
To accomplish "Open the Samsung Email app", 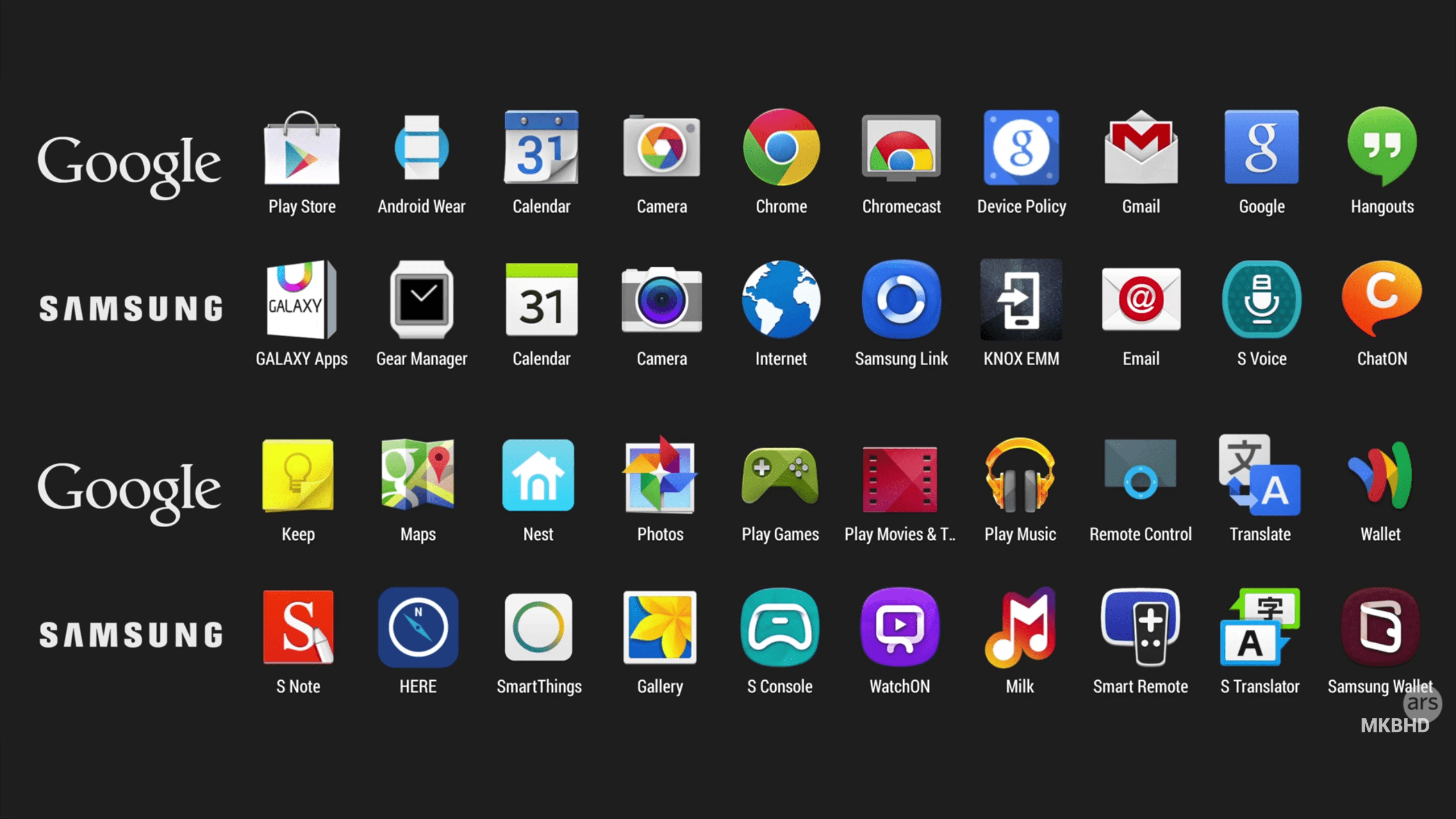I will 1141,300.
